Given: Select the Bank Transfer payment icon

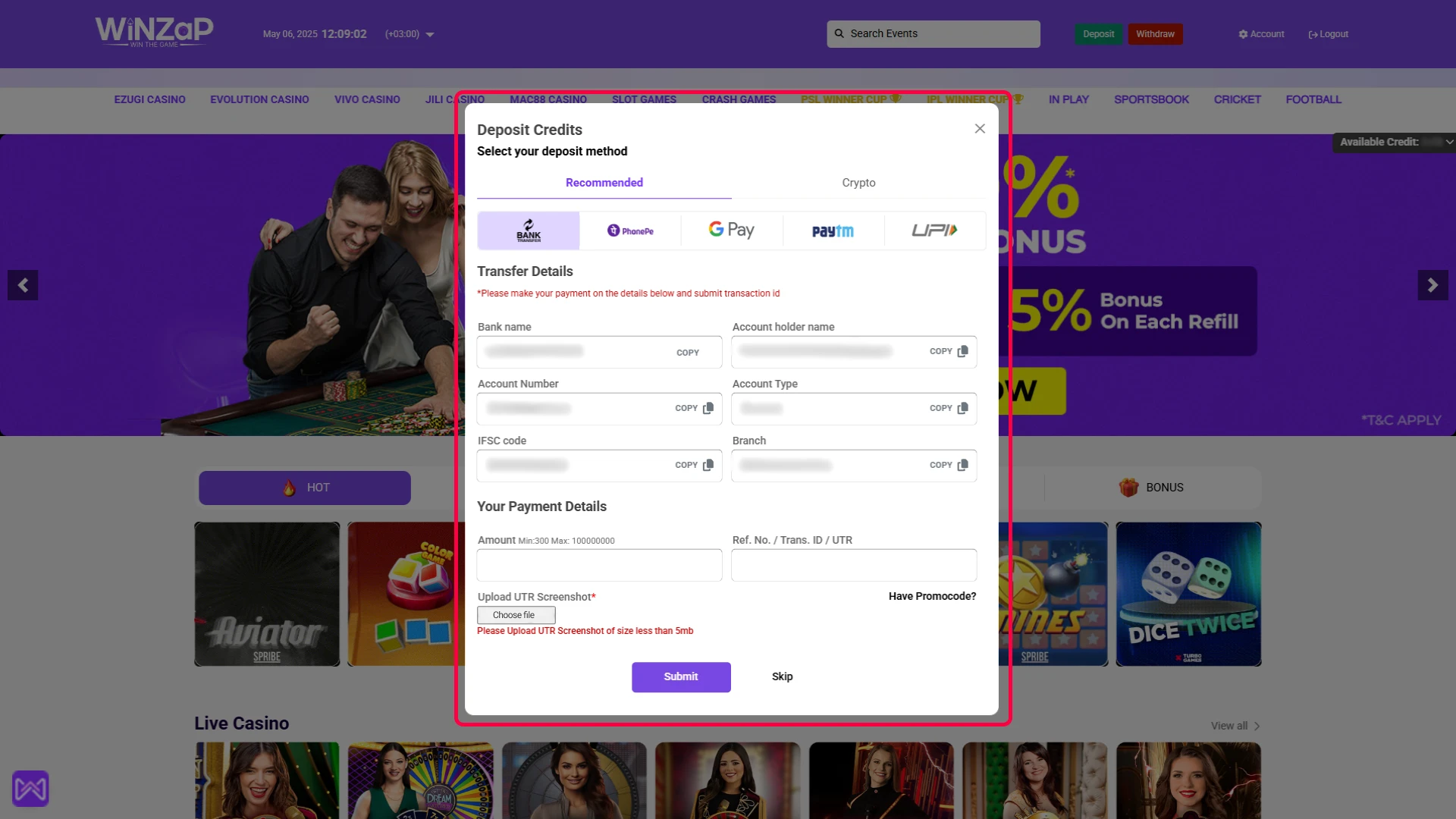Looking at the screenshot, I should point(529,231).
